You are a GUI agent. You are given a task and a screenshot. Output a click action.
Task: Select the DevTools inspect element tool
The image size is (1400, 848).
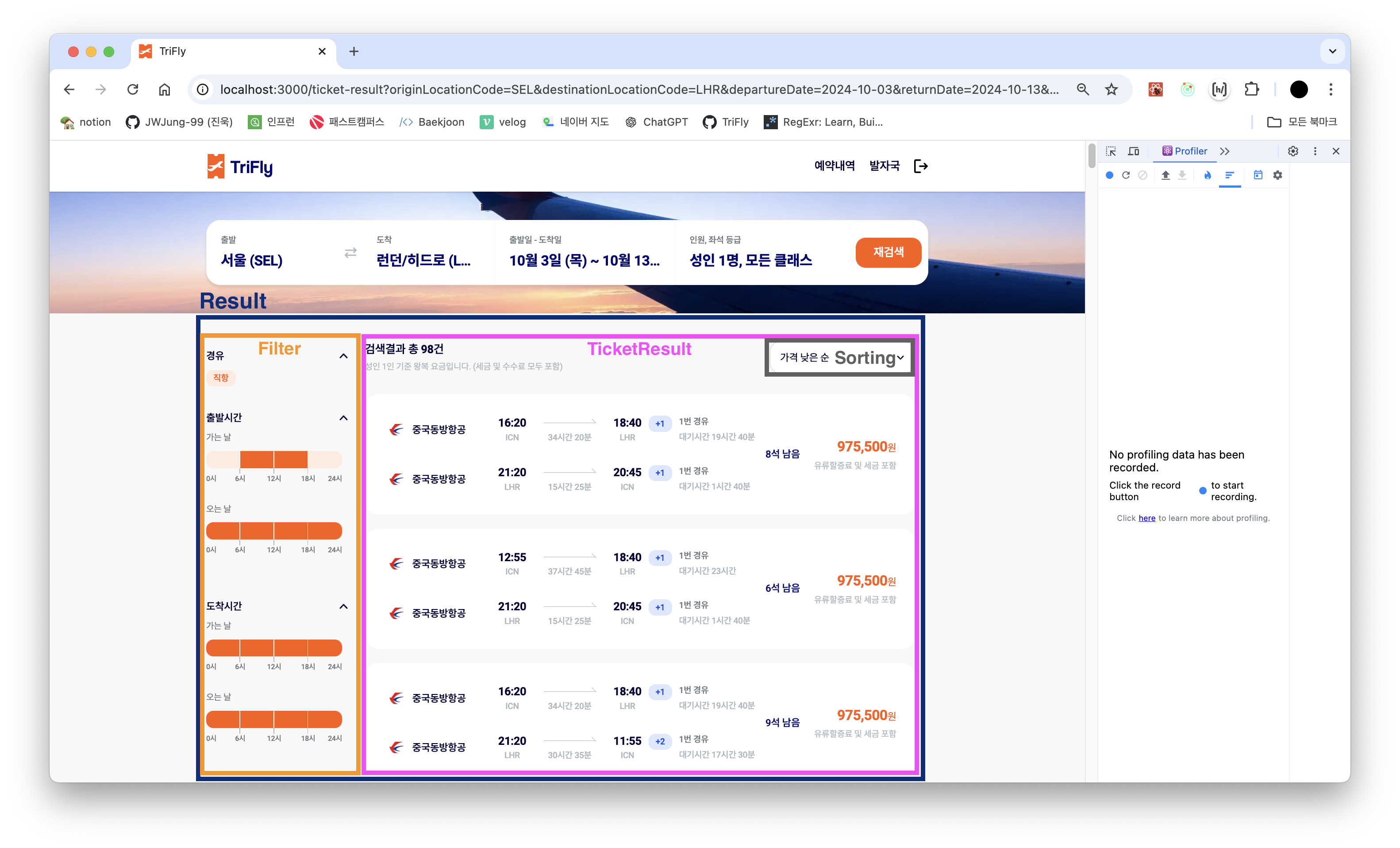pyautogui.click(x=1111, y=151)
